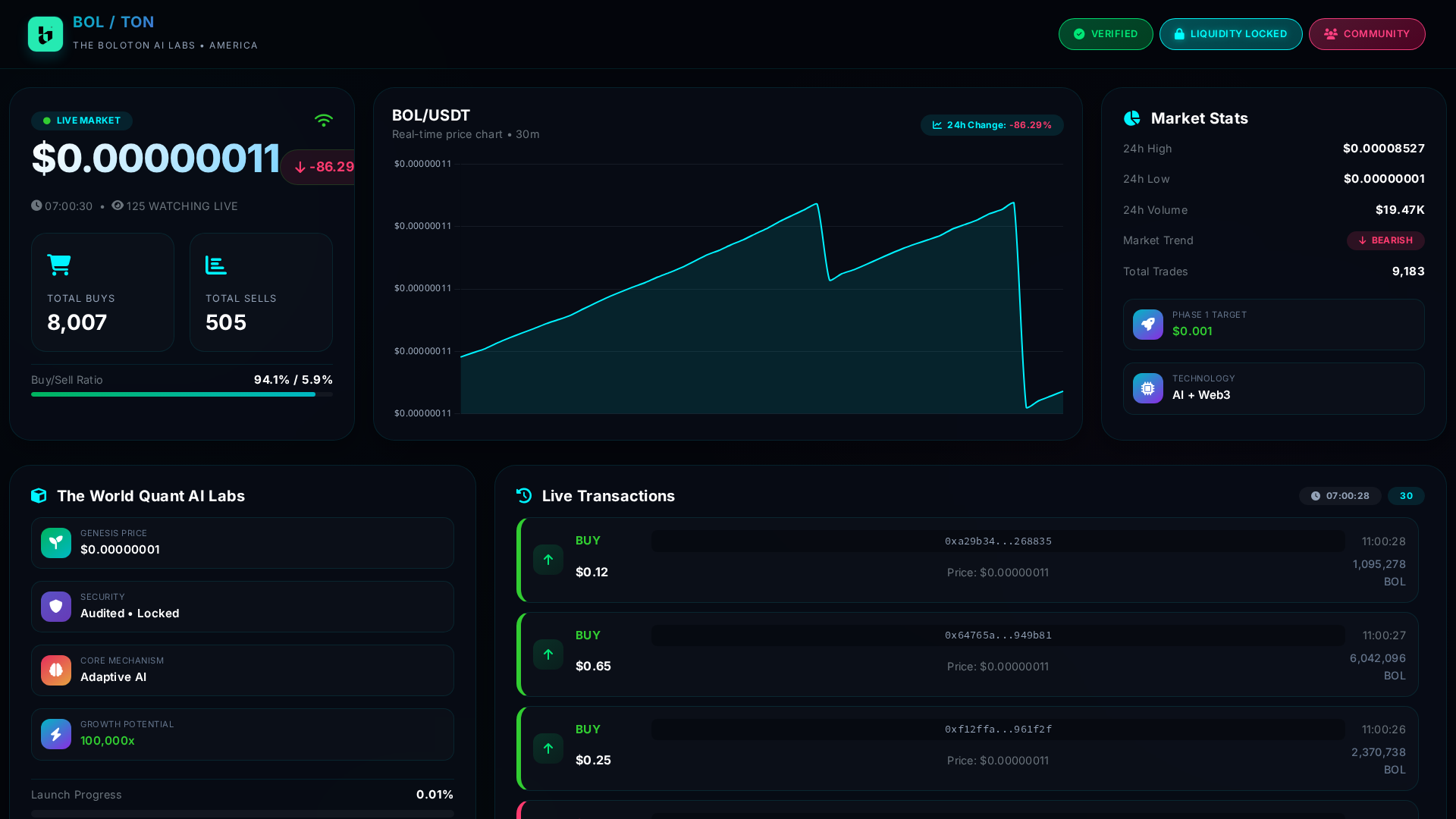Image resolution: width=1456 pixels, height=819 pixels.
Task: Click the Technology chip icon
Action: [1148, 388]
